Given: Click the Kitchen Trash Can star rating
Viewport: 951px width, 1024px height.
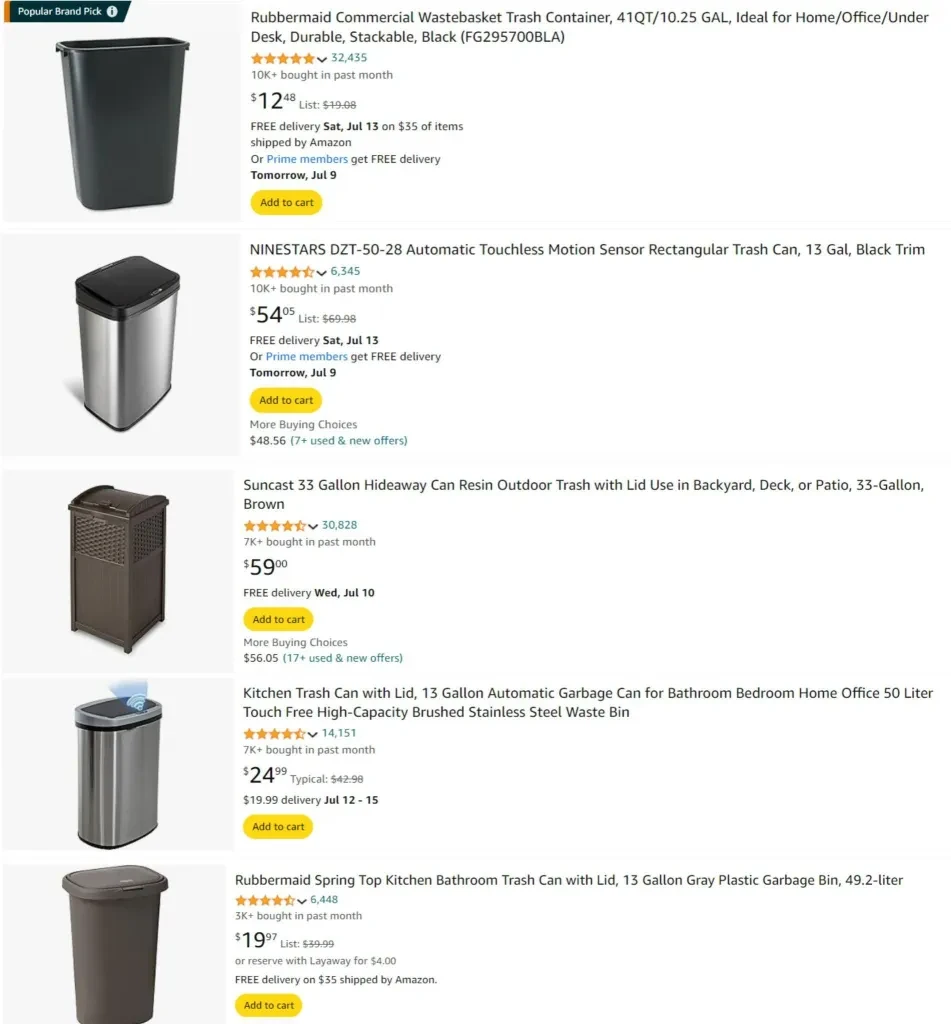Looking at the screenshot, I should click(274, 733).
